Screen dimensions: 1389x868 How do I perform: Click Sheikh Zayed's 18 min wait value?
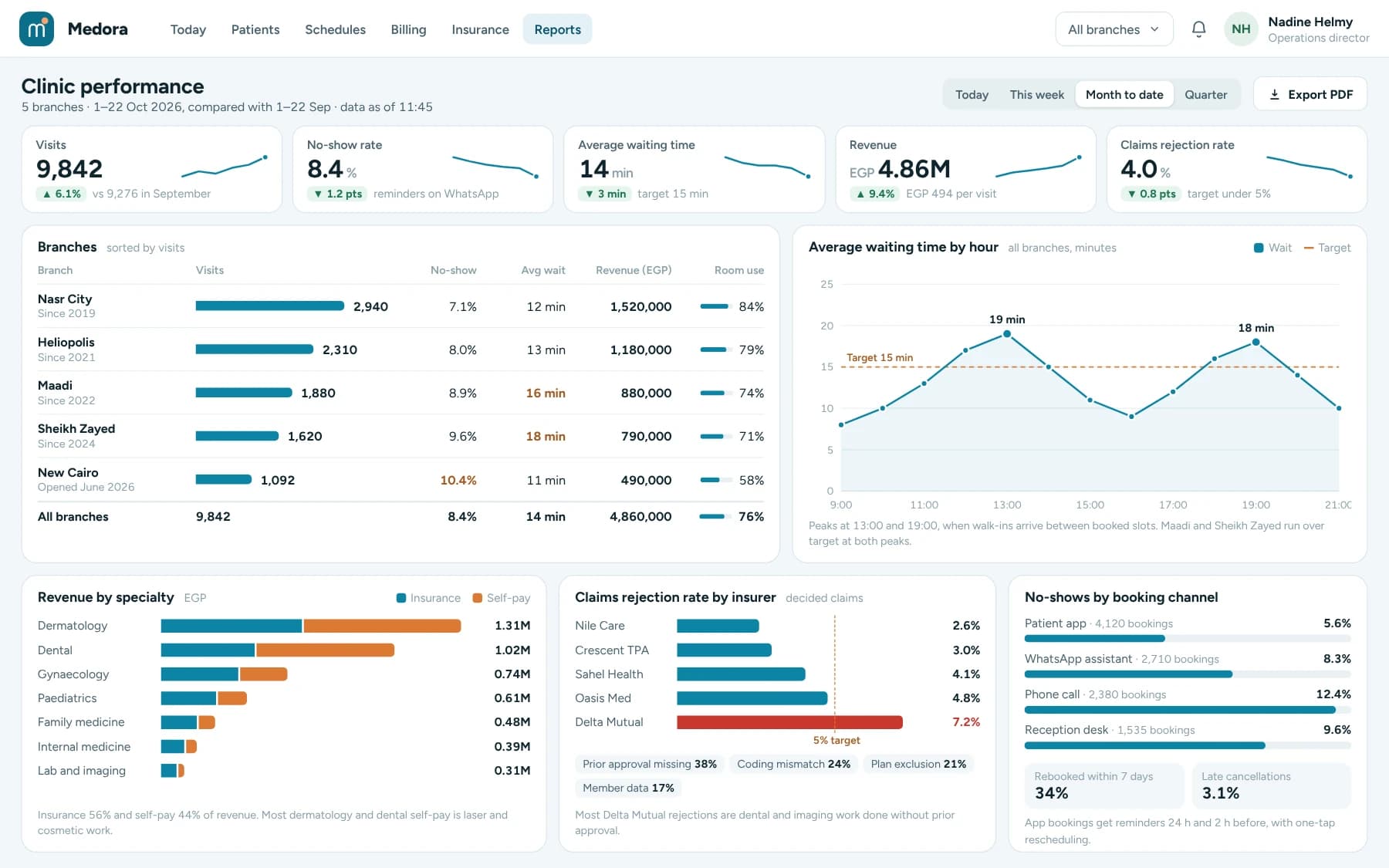[x=546, y=436]
